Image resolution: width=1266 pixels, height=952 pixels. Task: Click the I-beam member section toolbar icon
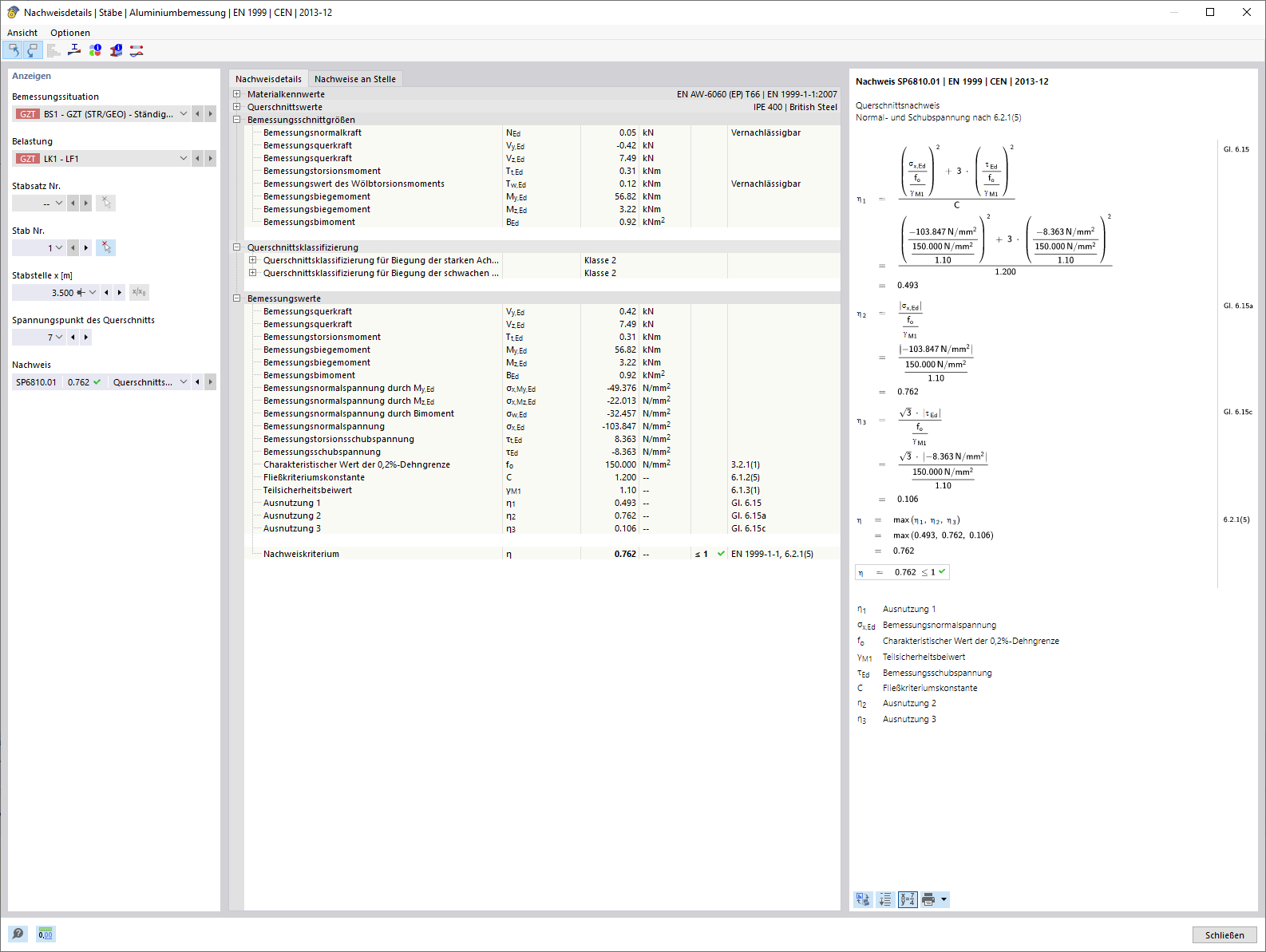point(74,50)
